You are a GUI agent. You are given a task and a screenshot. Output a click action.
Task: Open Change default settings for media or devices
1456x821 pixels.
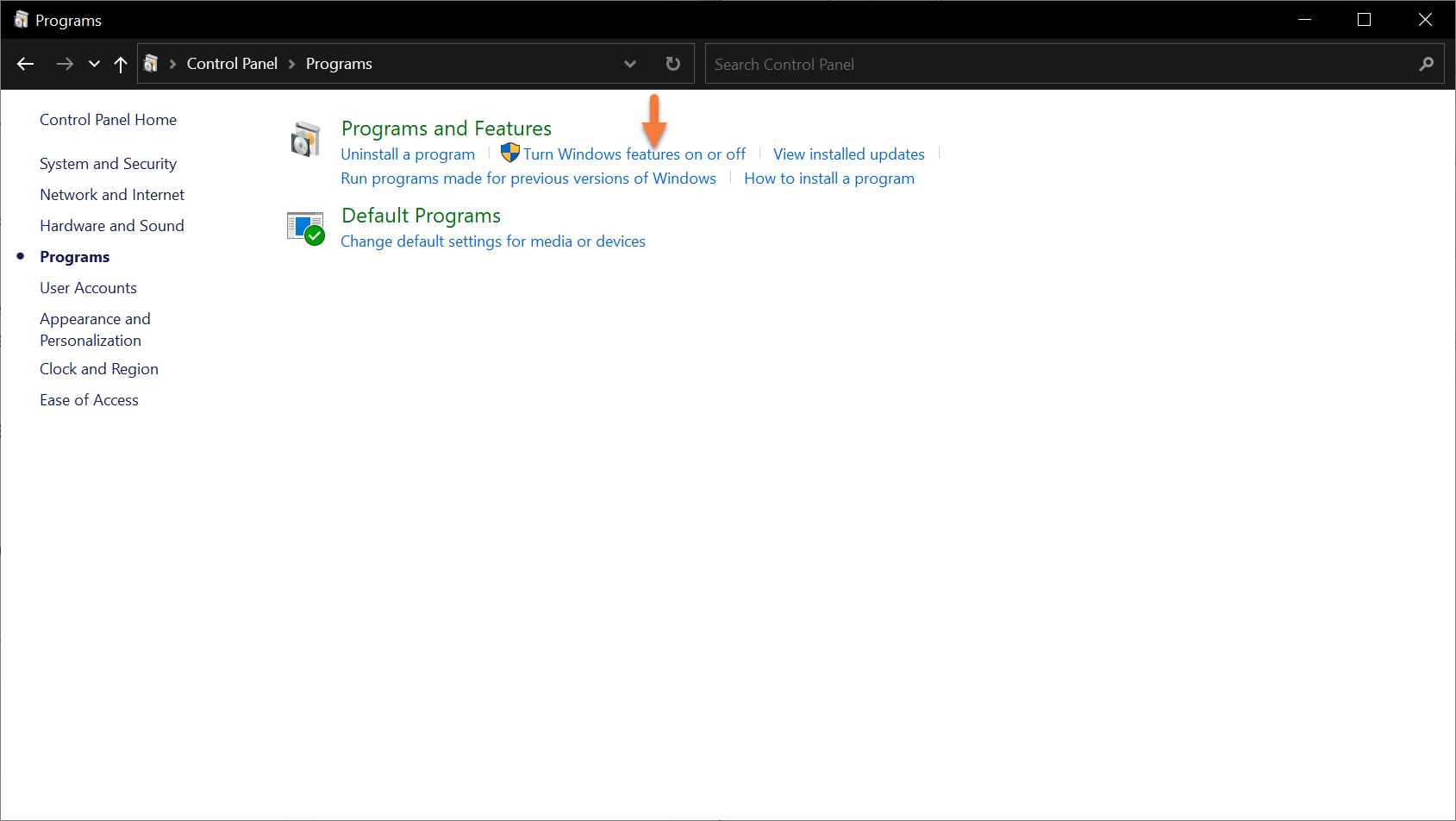pyautogui.click(x=492, y=241)
